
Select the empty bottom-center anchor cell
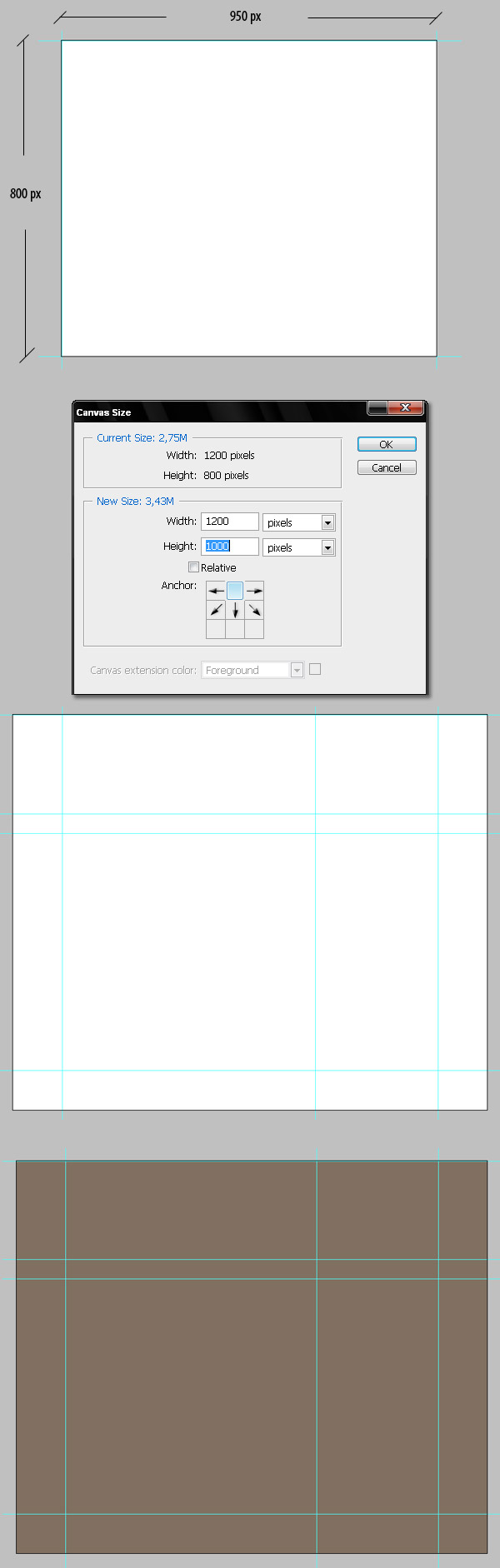235,629
